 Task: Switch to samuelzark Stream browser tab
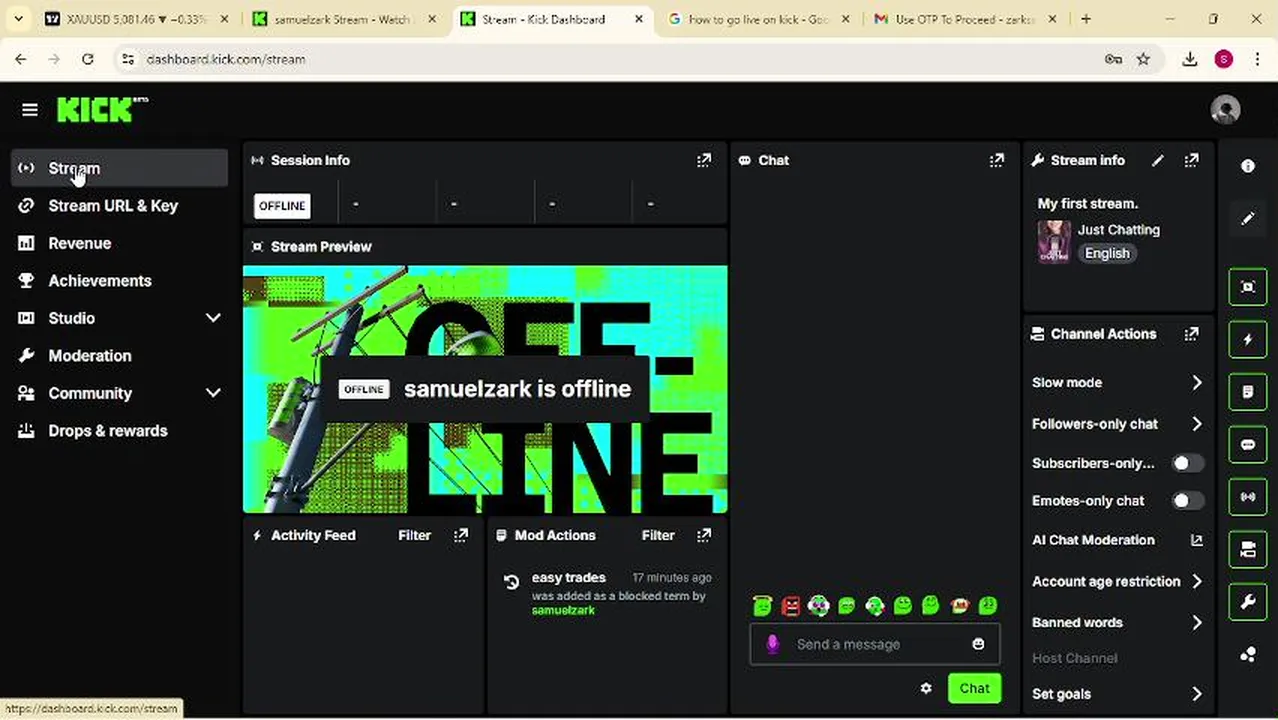pos(344,19)
